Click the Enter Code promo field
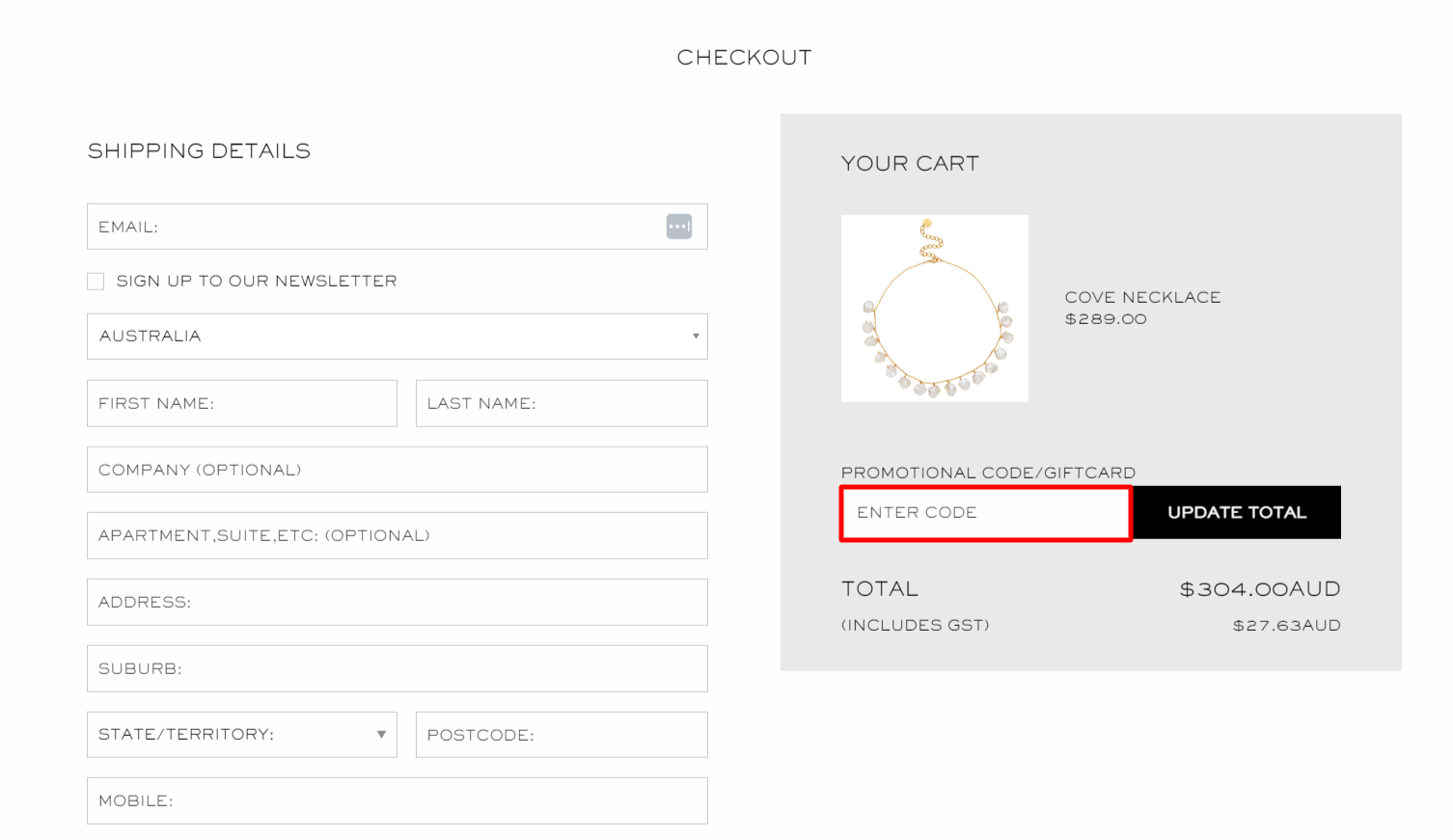The width and height of the screenshot is (1453, 840). point(985,513)
